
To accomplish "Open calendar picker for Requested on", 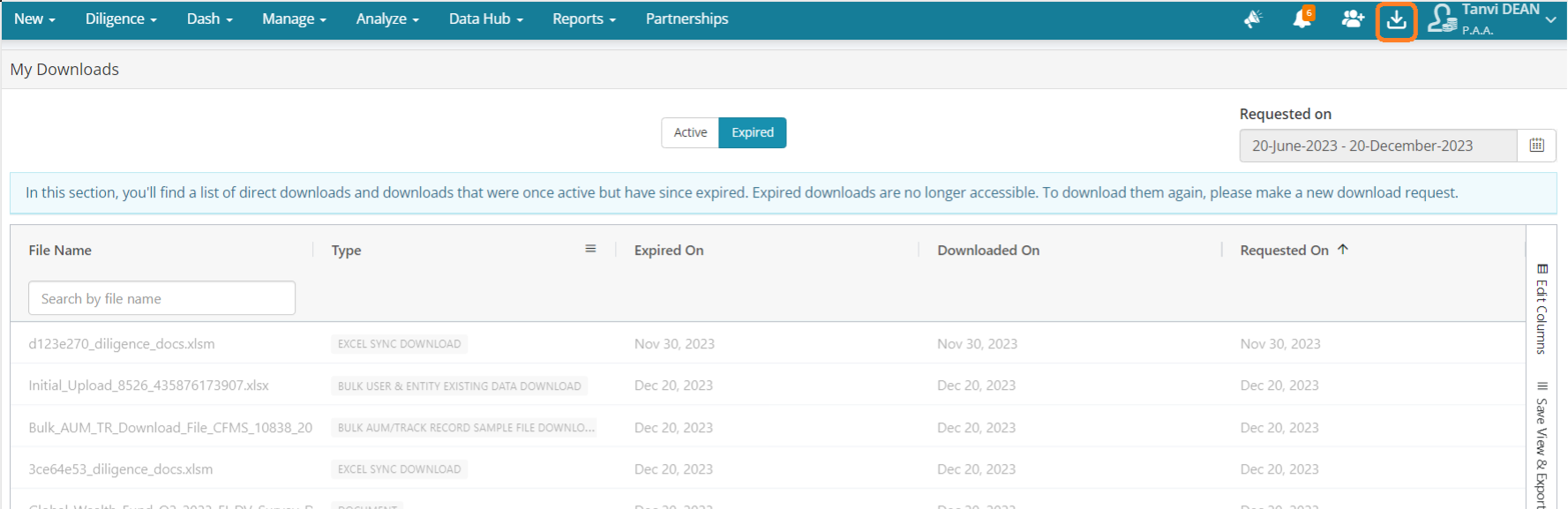I will (x=1536, y=146).
